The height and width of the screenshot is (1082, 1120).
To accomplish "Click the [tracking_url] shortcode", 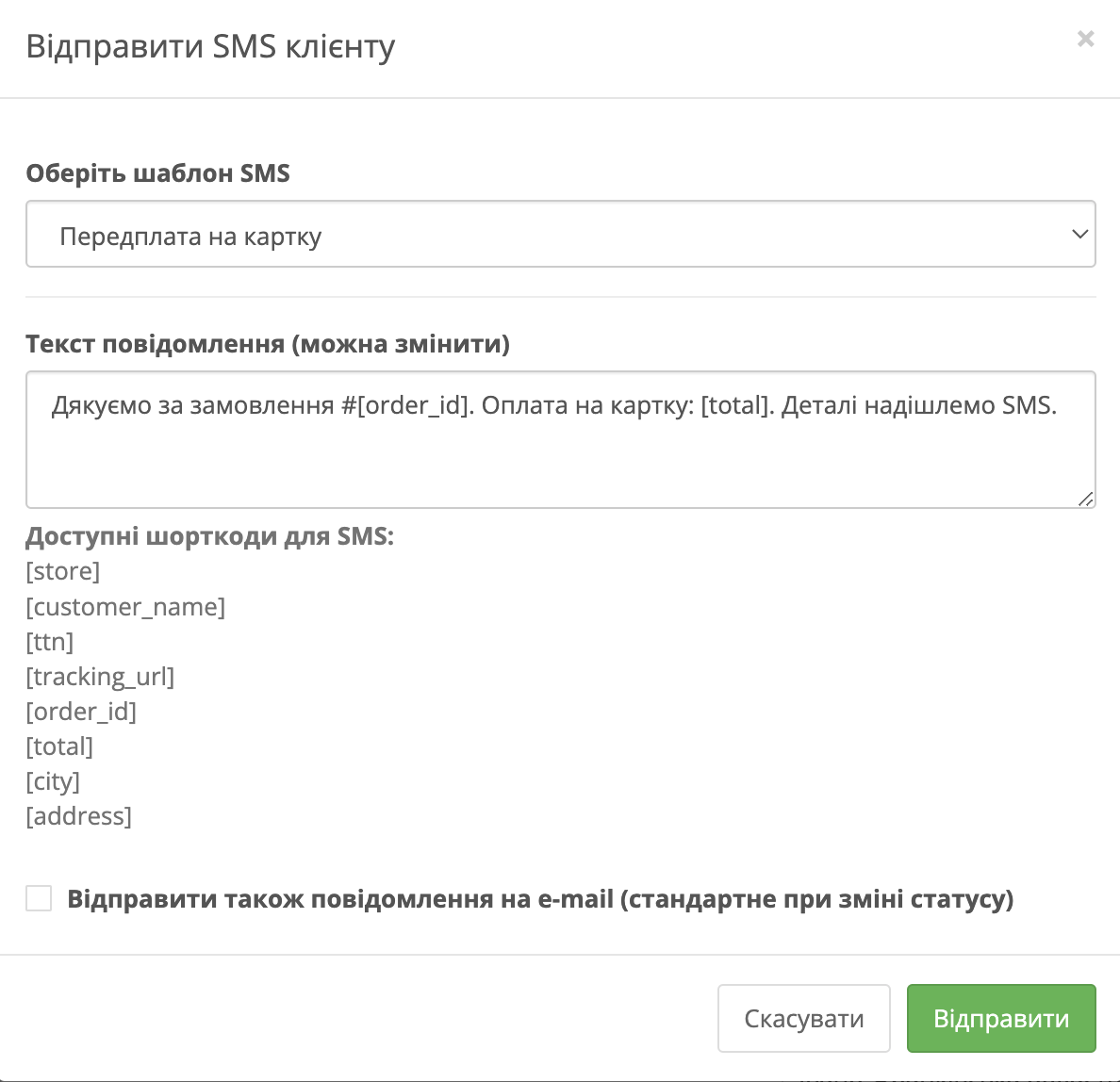I will (100, 677).
